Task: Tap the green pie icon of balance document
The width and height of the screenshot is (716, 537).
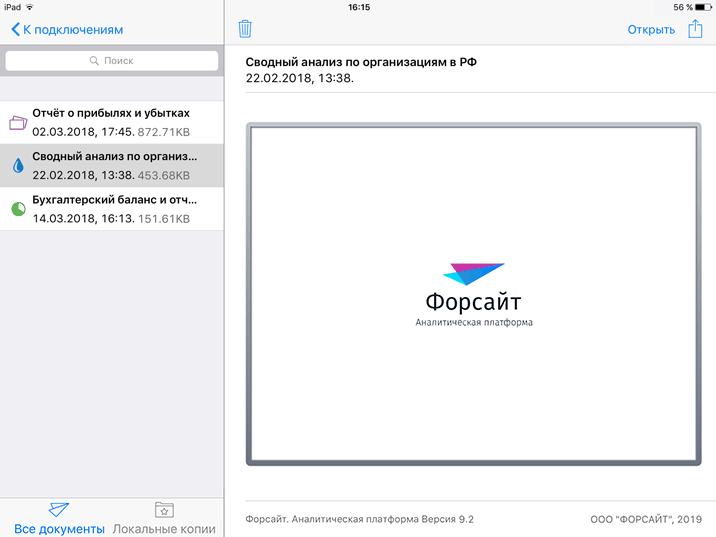Action: tap(18, 209)
